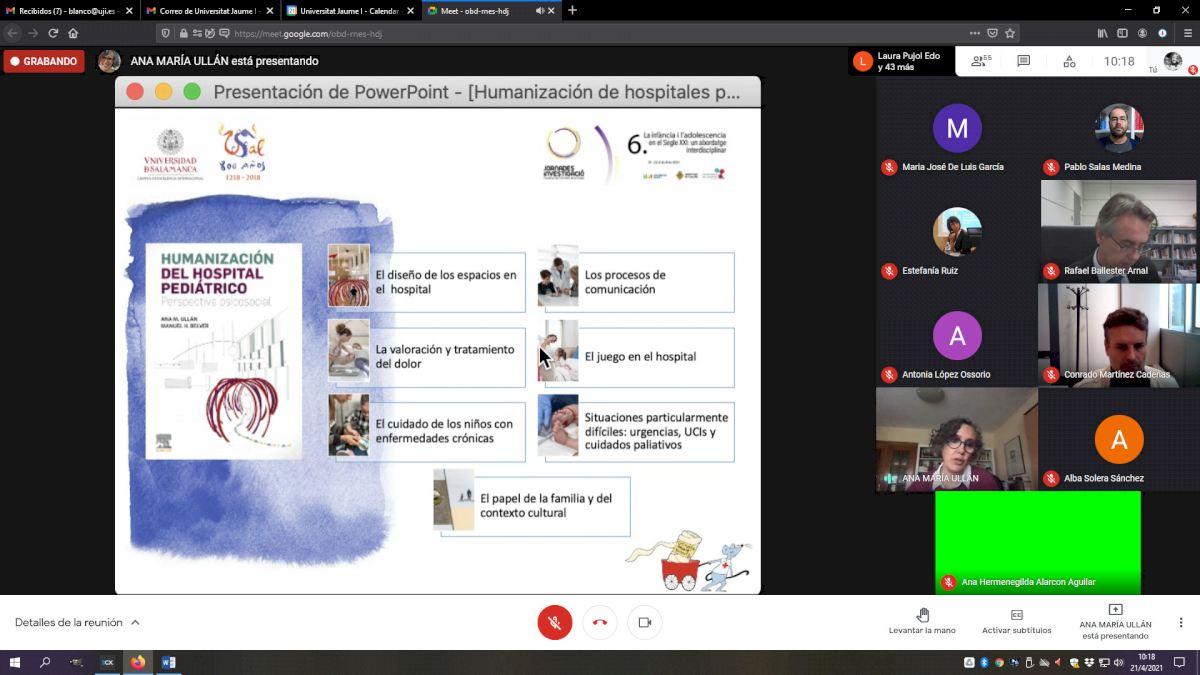Open Word from the Windows taskbar
The height and width of the screenshot is (675, 1200).
[x=168, y=662]
